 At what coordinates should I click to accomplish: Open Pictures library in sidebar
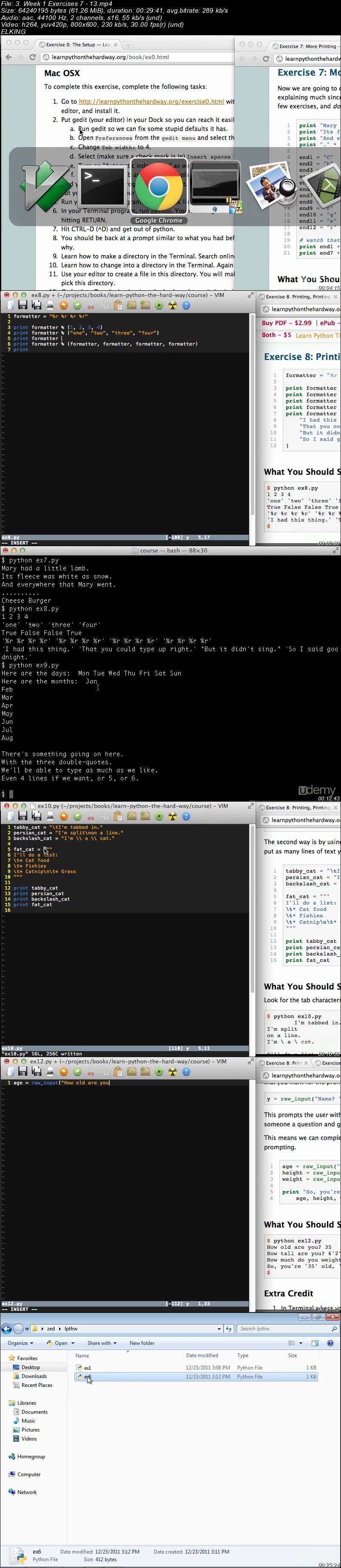pos(31,1430)
